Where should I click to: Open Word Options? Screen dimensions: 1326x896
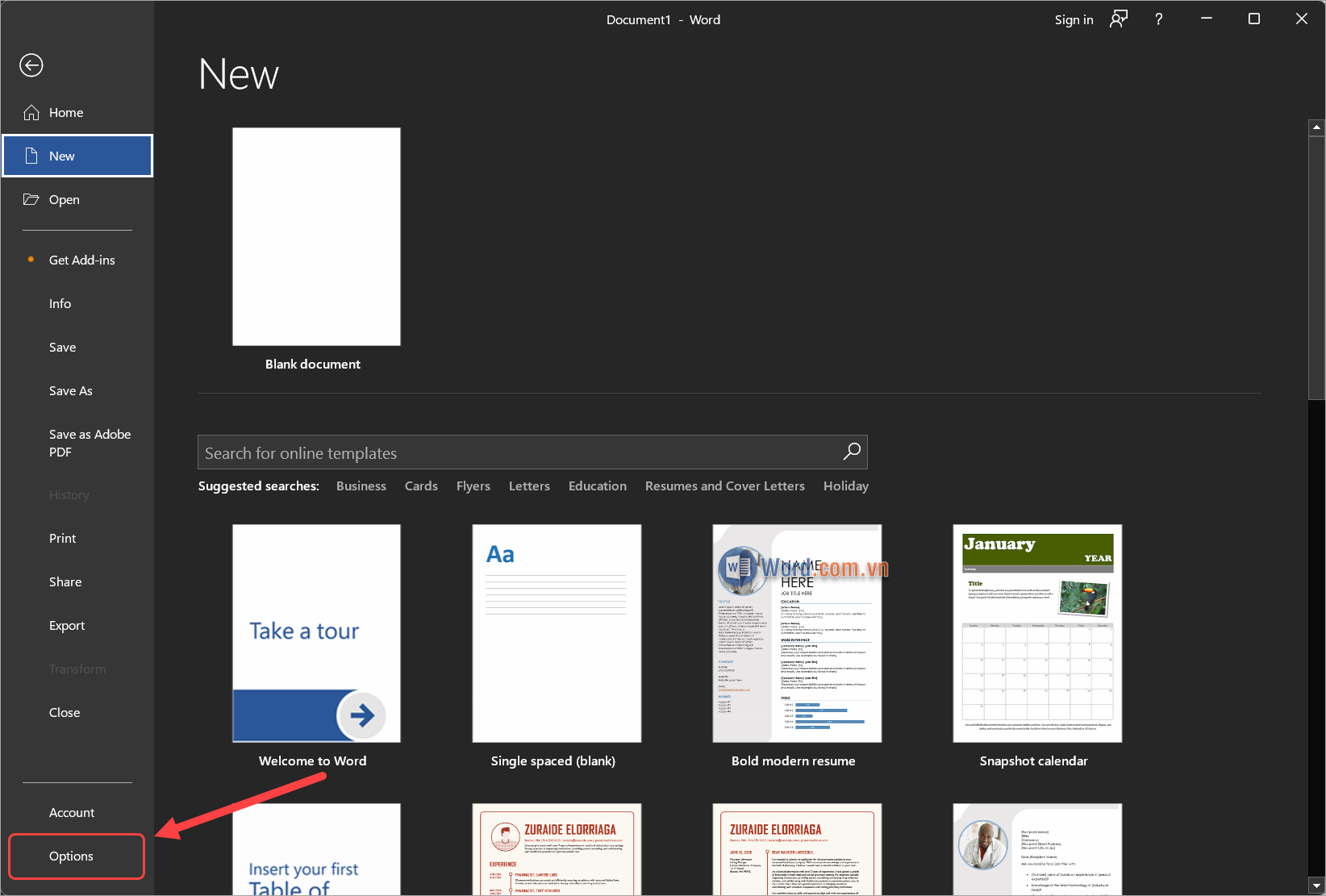(77, 856)
